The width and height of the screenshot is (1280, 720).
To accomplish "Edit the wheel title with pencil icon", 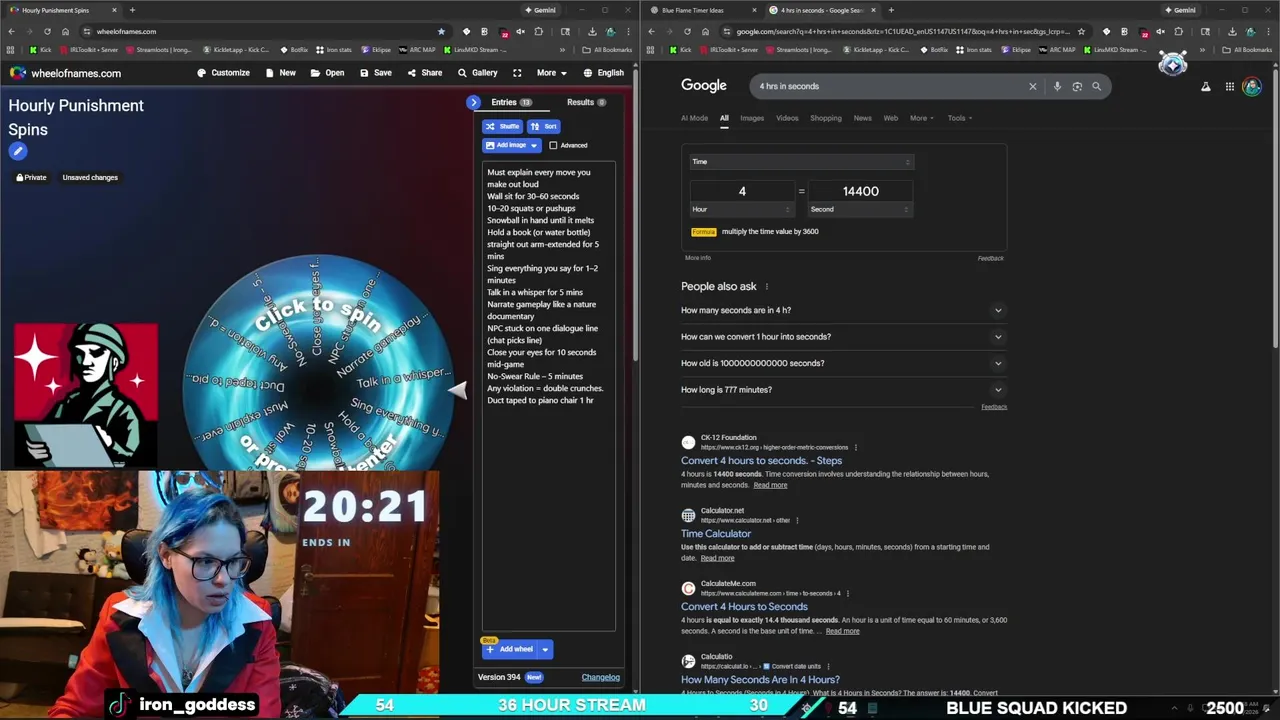I will click(x=17, y=151).
